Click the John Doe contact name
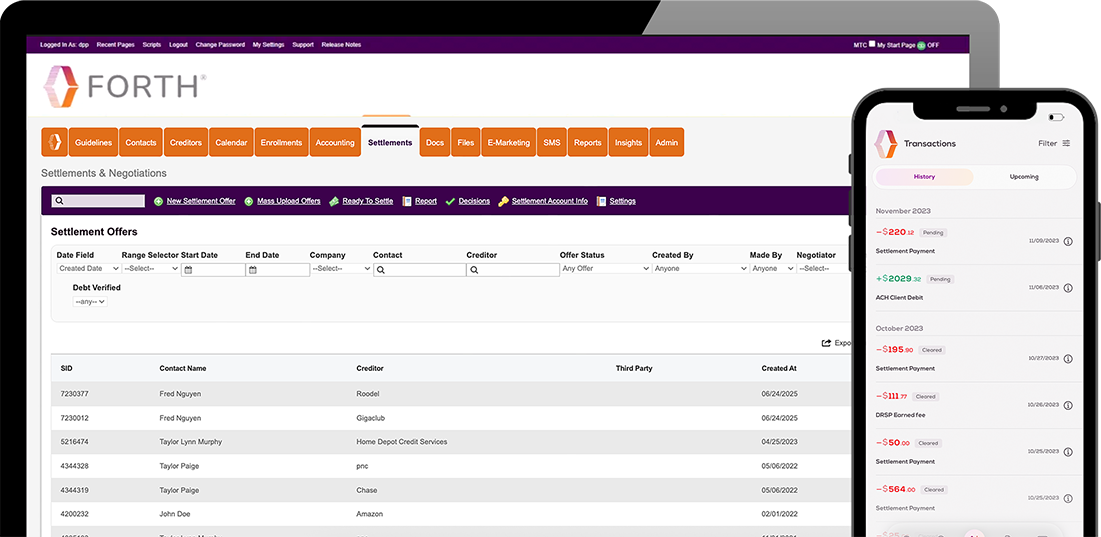1101x537 pixels. pos(176,515)
